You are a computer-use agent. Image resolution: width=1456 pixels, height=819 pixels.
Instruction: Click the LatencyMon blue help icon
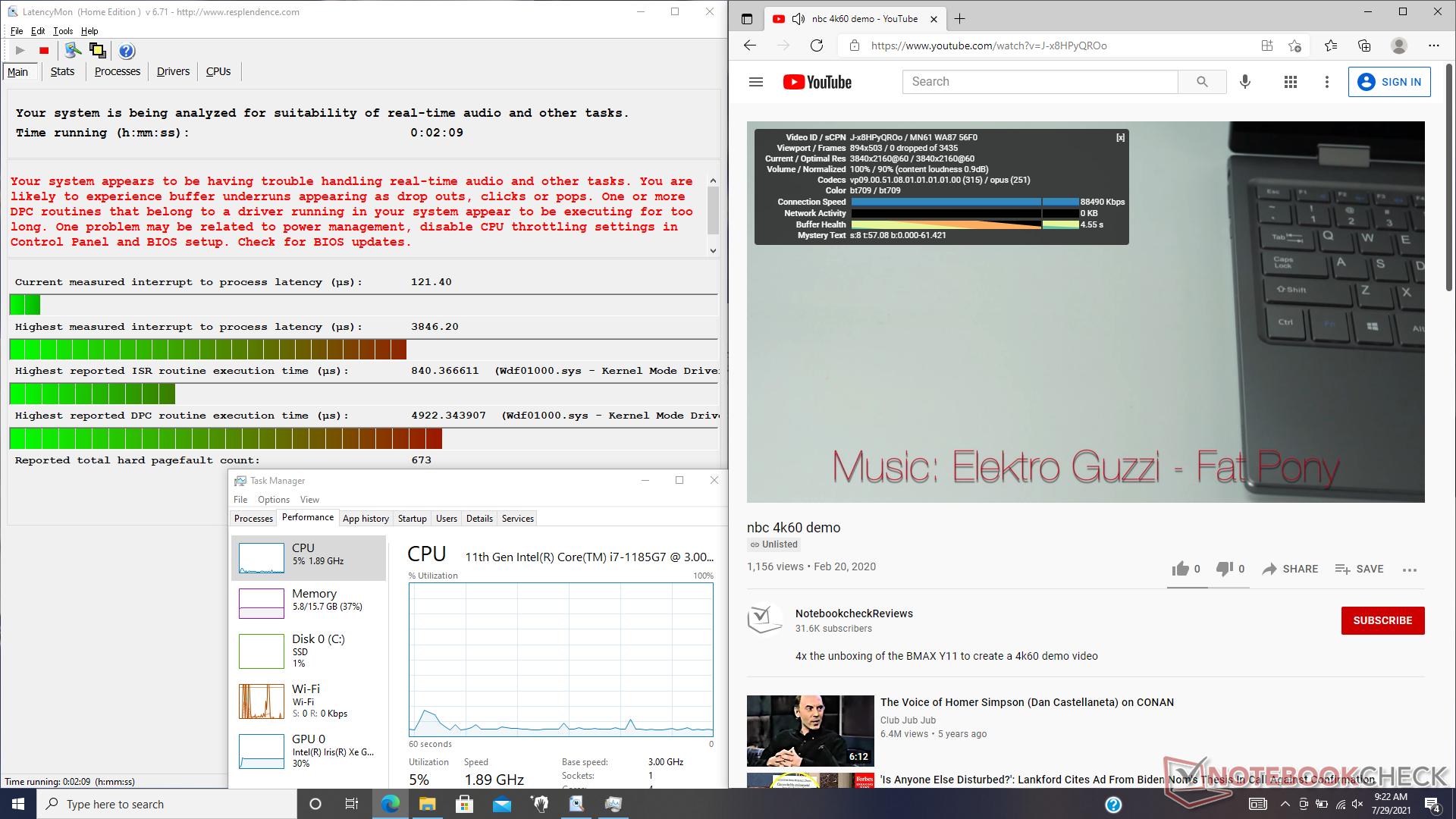tap(127, 51)
